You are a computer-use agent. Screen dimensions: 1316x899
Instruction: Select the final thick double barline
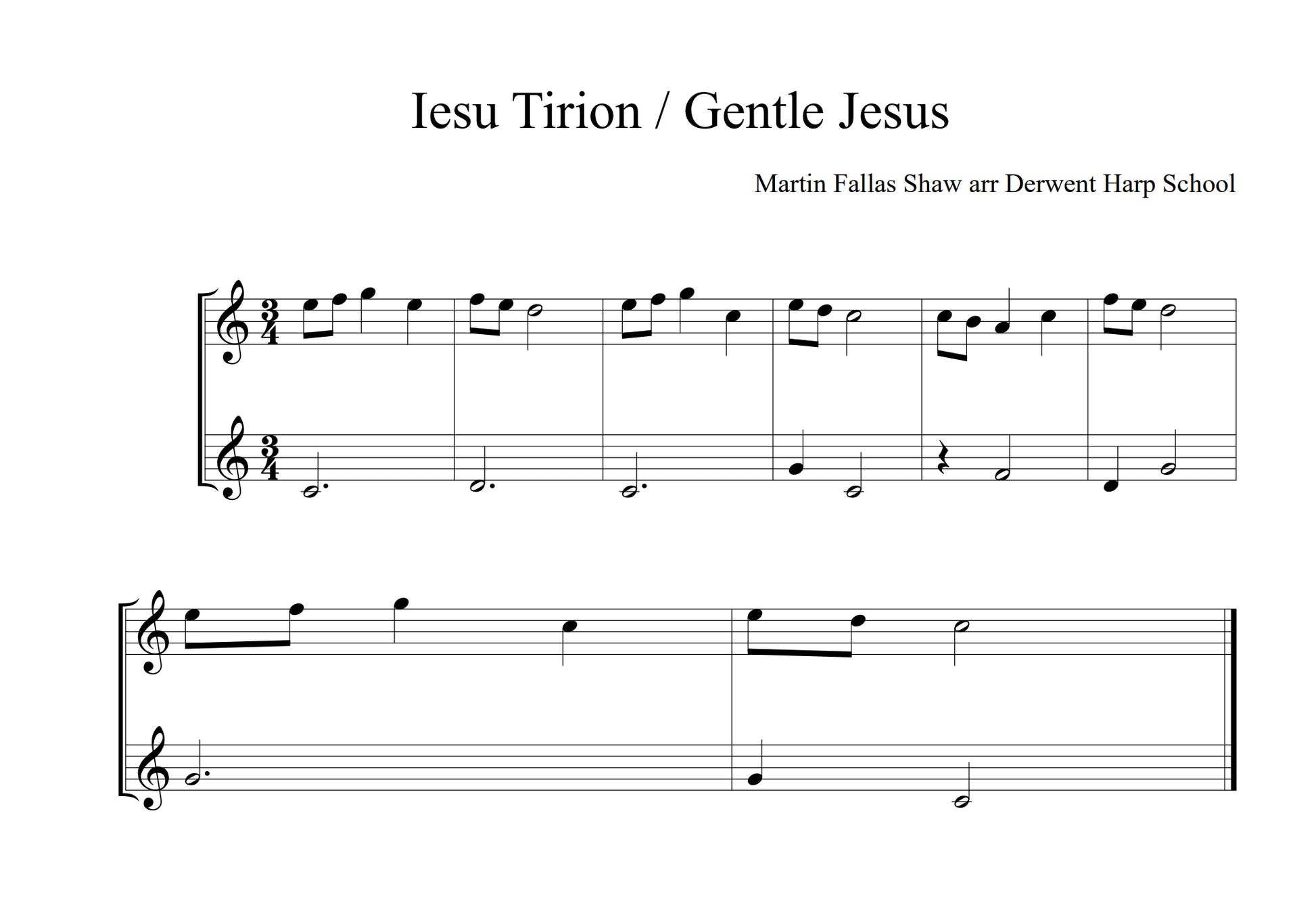point(1232,699)
